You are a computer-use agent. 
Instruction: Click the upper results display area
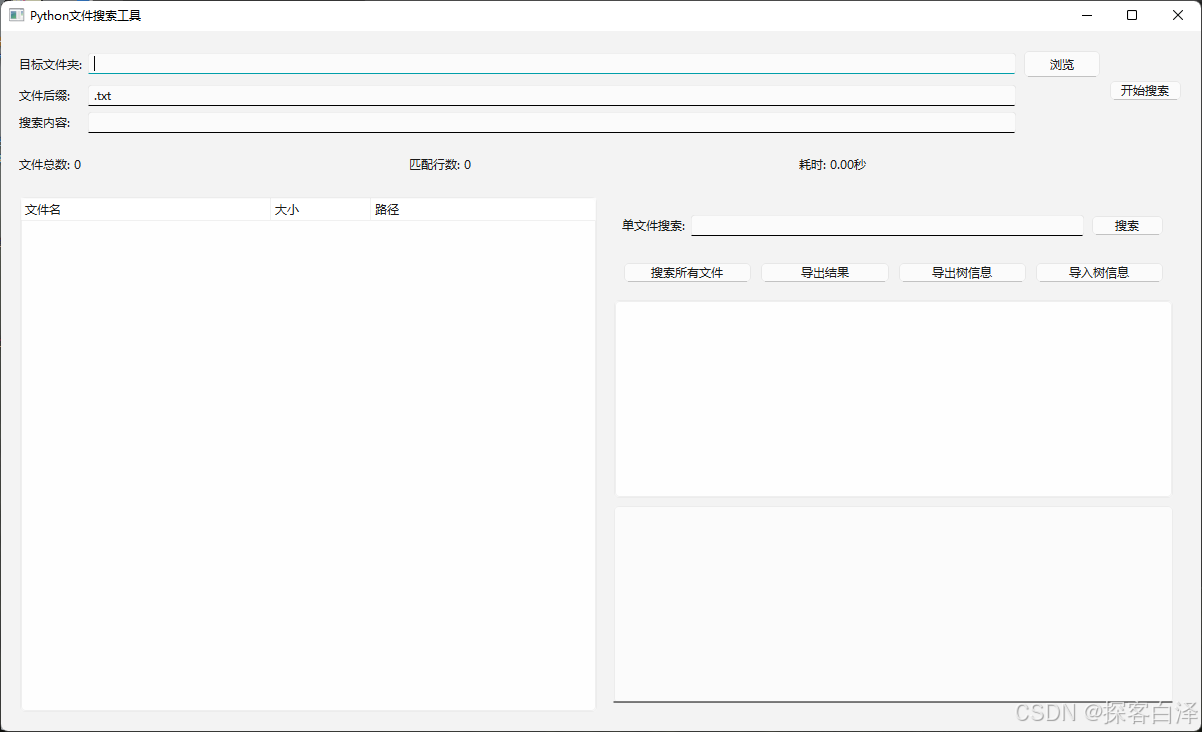[893, 398]
